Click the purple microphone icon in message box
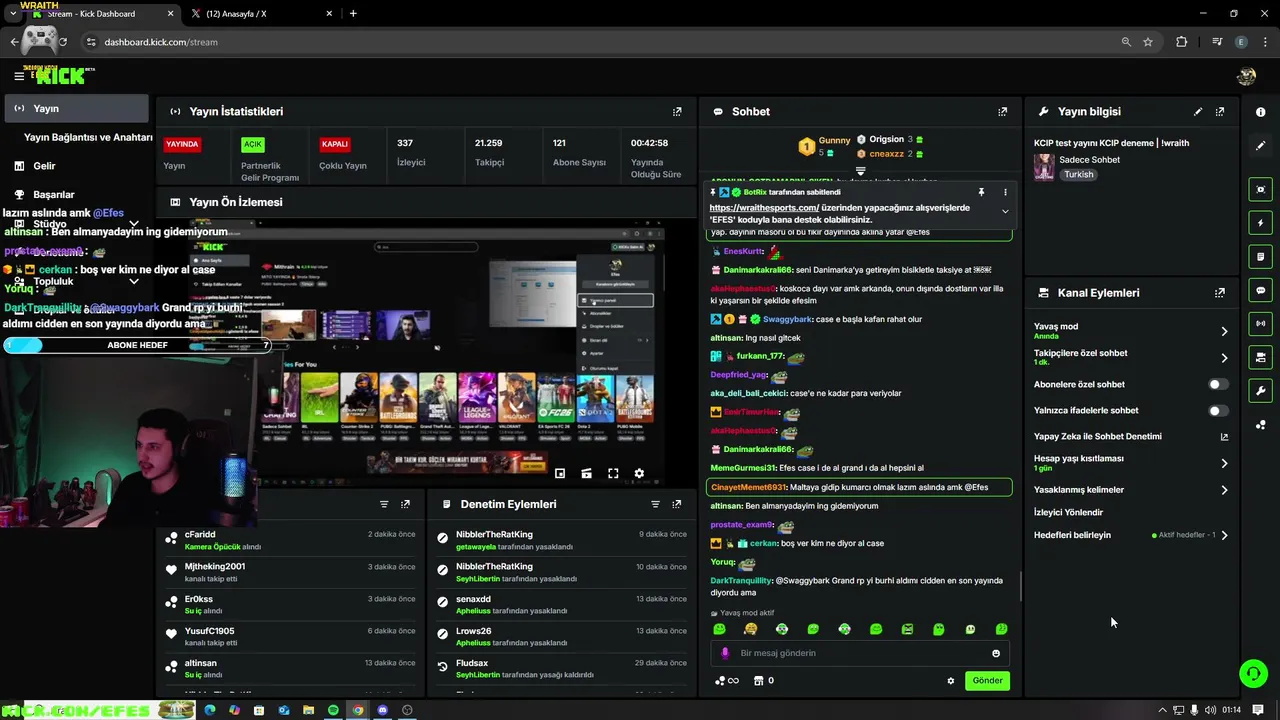Screen dimensions: 1280x720 point(726,653)
